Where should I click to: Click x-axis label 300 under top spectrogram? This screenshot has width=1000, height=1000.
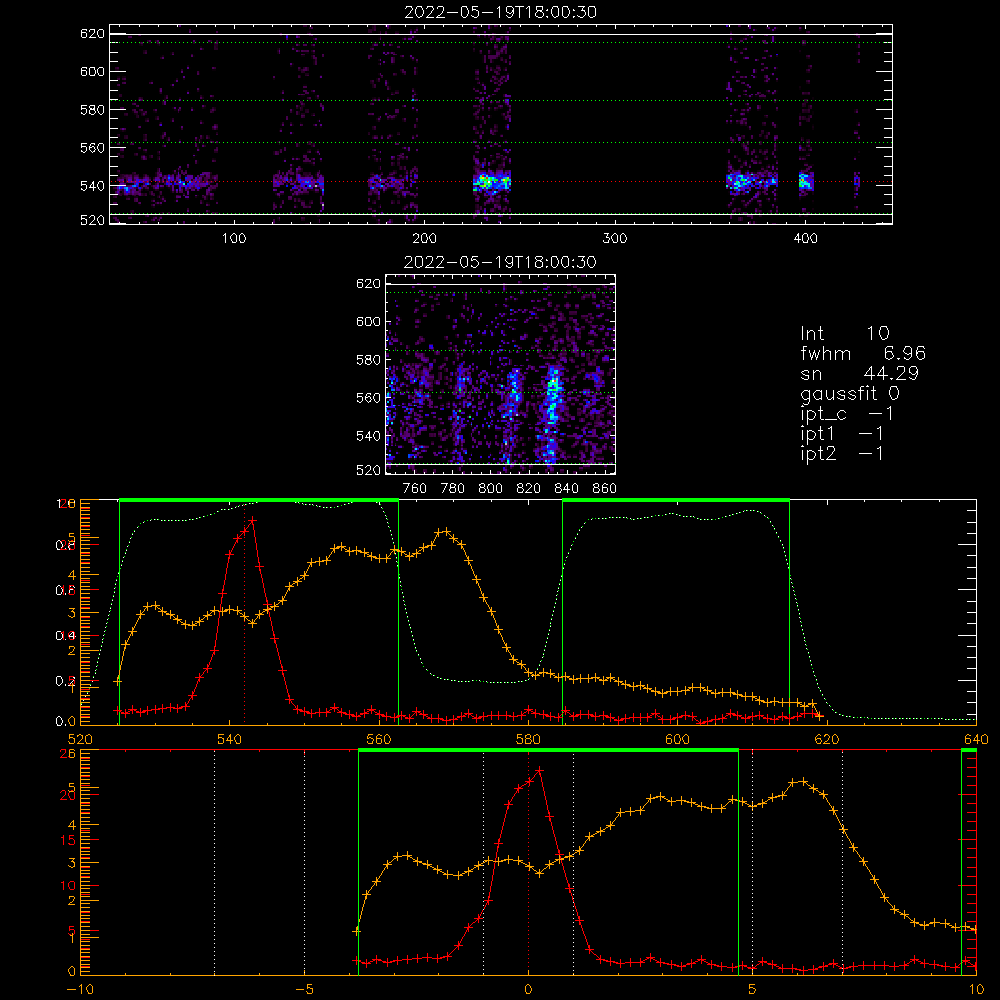(x=615, y=239)
